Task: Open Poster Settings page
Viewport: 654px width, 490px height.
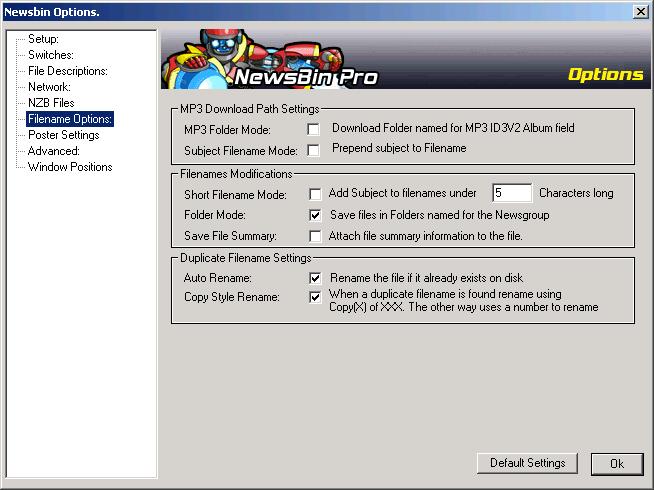Action: coord(63,135)
